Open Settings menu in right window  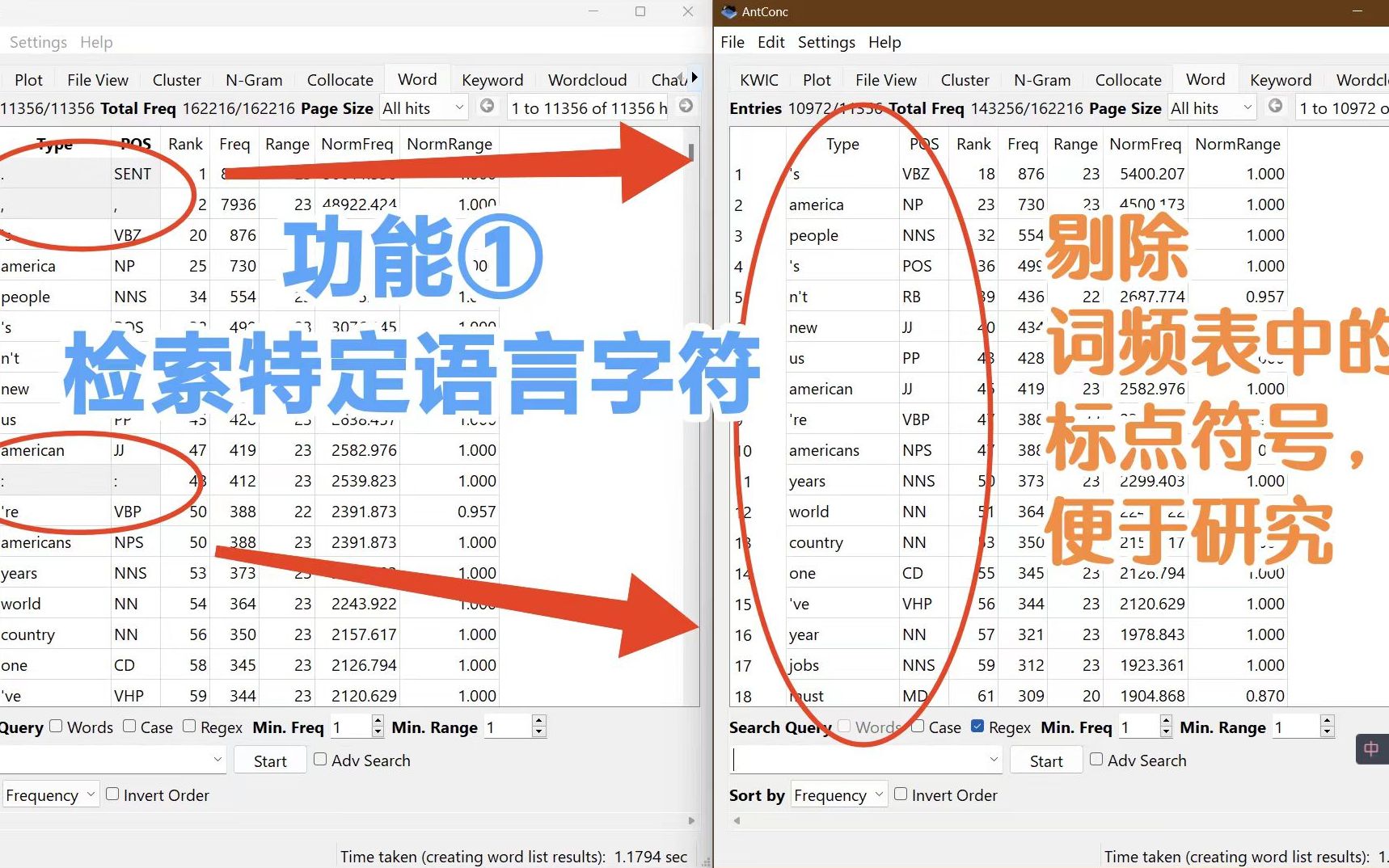point(826,42)
